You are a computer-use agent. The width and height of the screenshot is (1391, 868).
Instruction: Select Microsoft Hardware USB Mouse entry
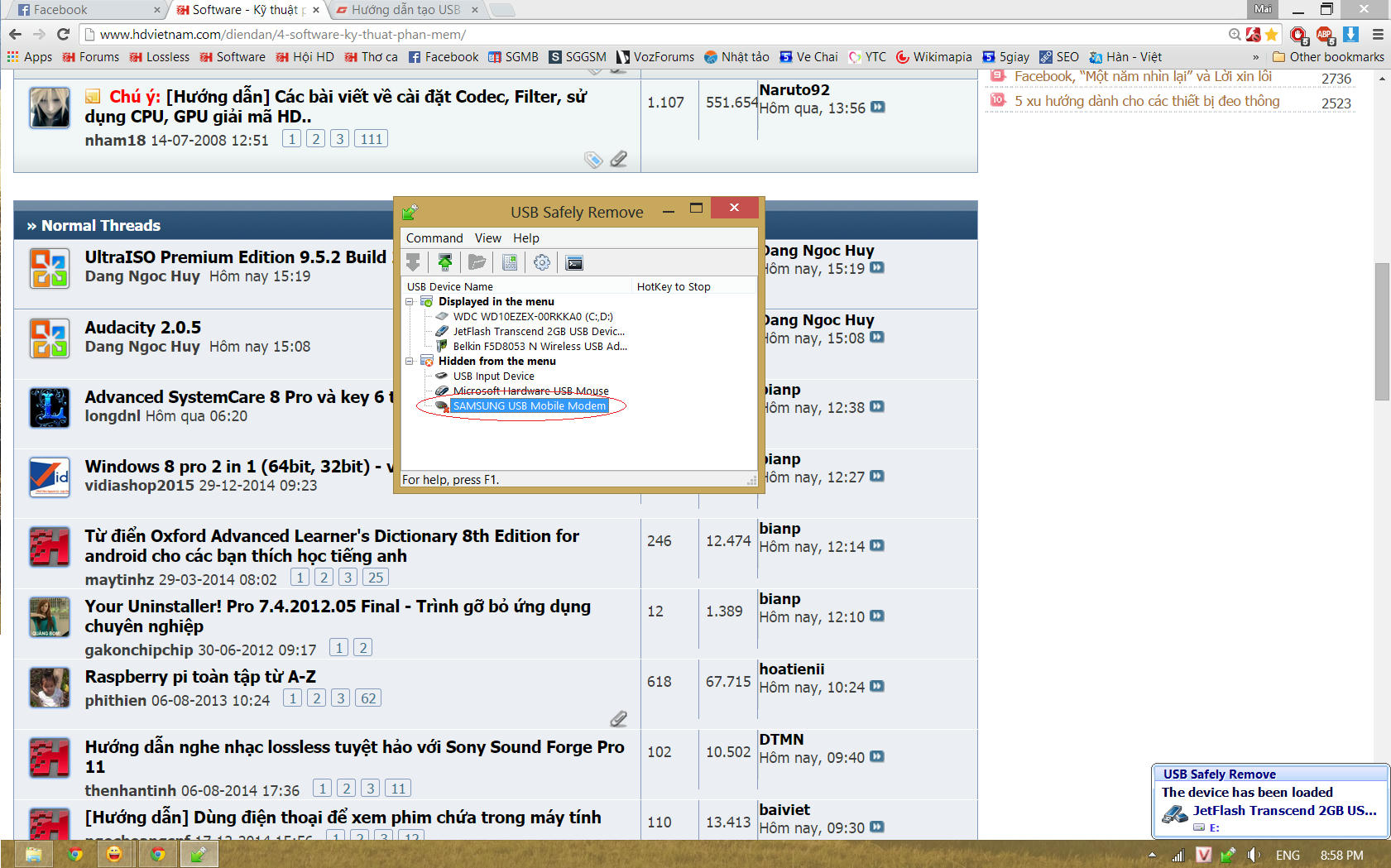[x=530, y=391]
